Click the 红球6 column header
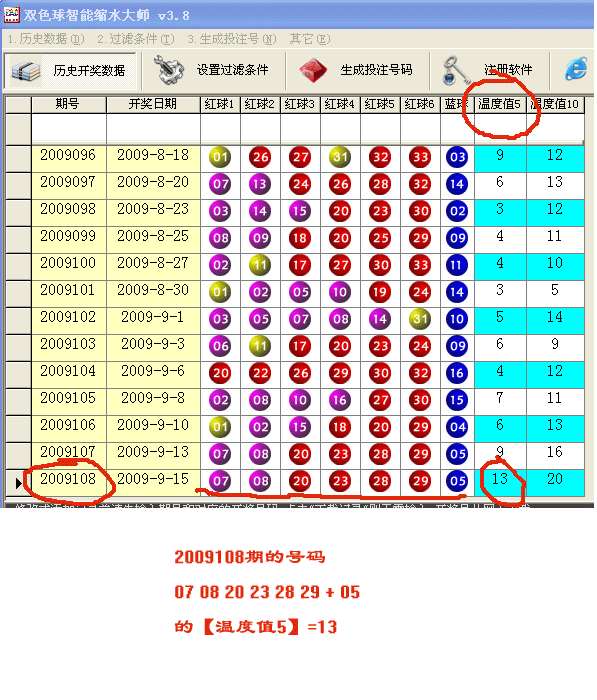The image size is (597, 700). [420, 105]
